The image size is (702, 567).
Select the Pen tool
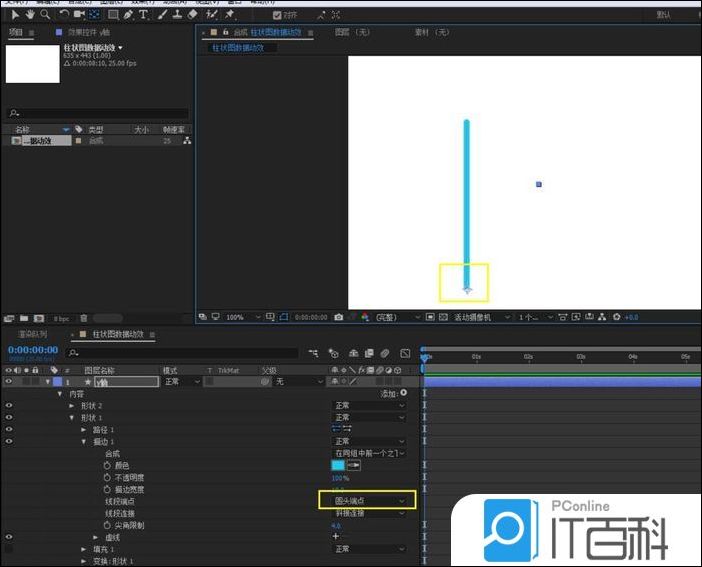tap(127, 15)
